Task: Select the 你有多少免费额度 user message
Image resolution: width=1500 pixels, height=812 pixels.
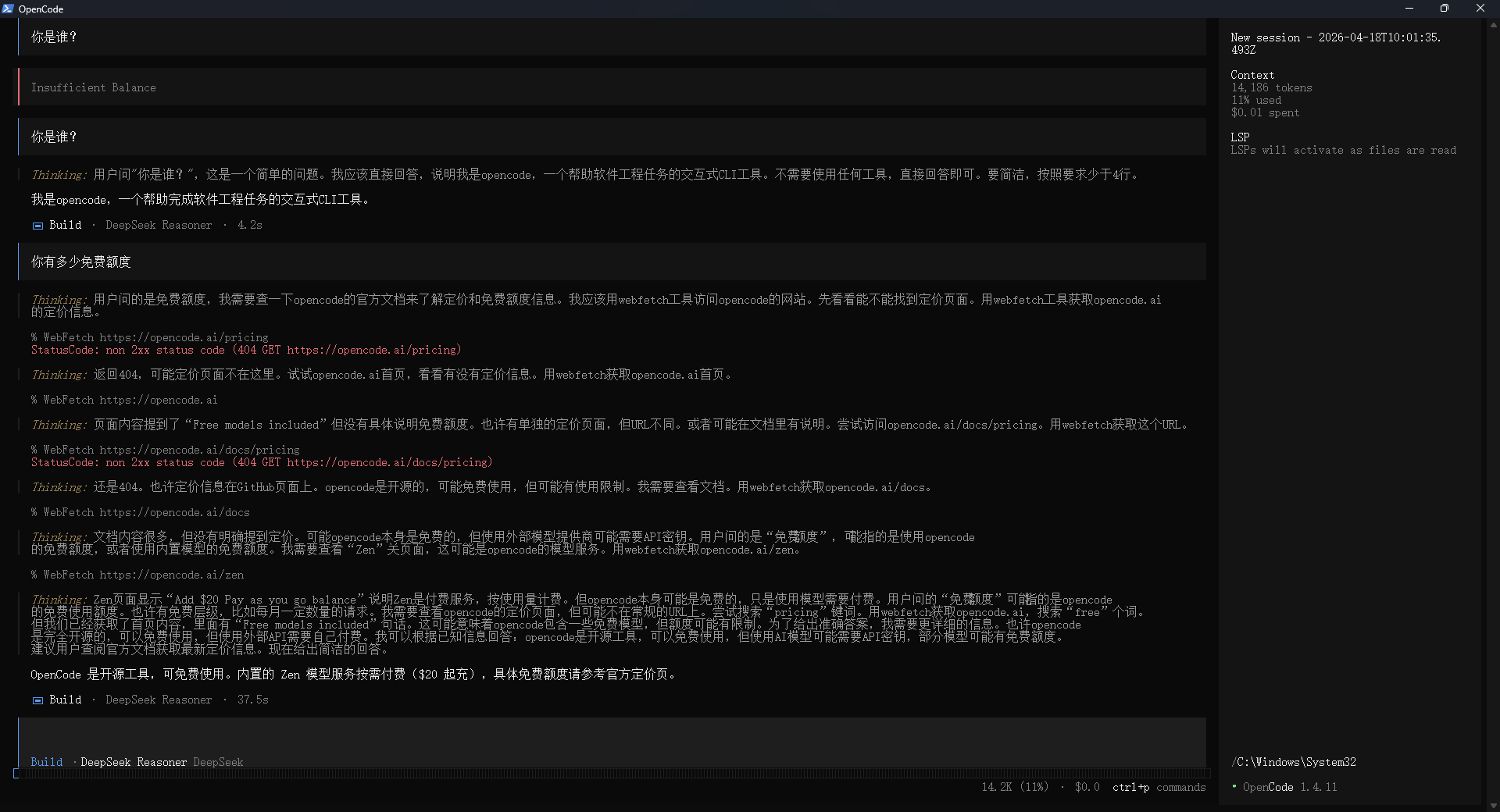Action: (612, 262)
